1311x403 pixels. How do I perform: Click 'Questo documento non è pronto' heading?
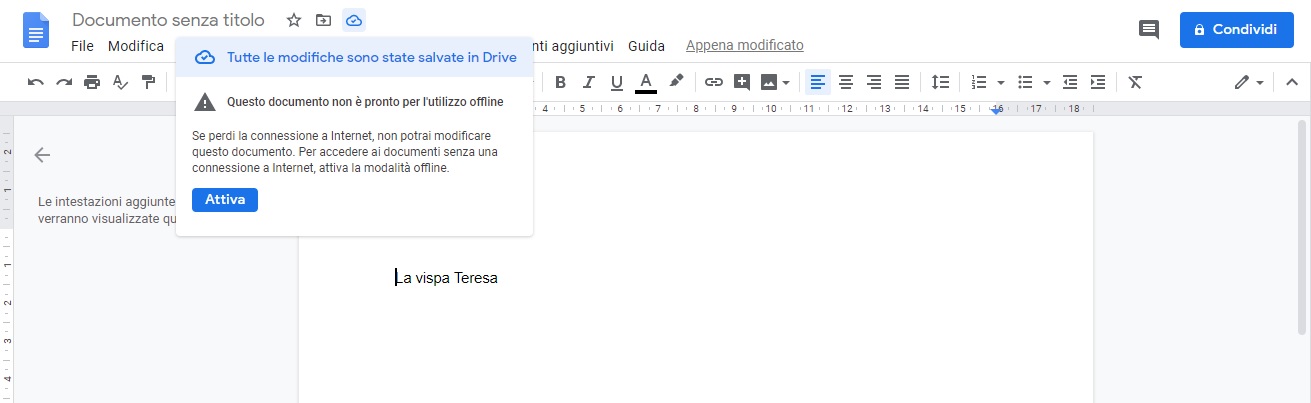click(x=365, y=102)
